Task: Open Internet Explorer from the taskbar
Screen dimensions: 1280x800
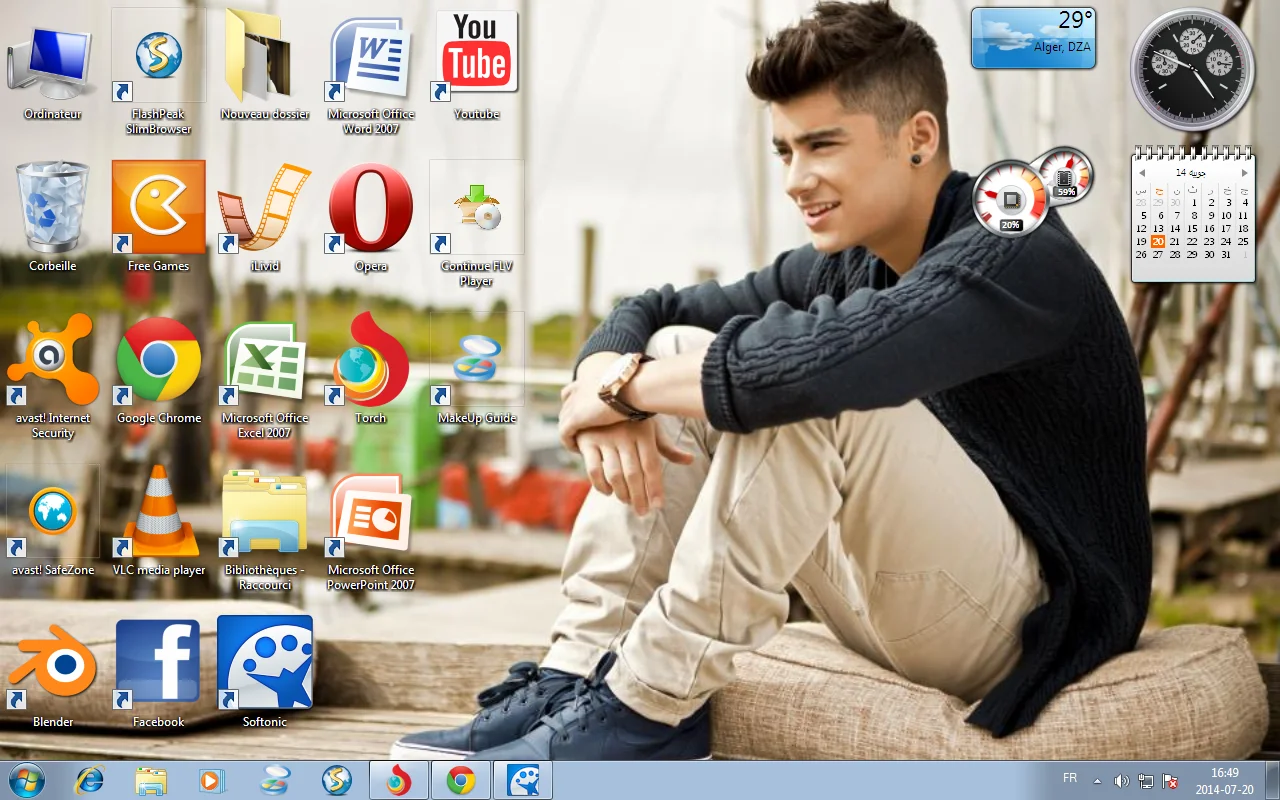Action: [x=90, y=780]
